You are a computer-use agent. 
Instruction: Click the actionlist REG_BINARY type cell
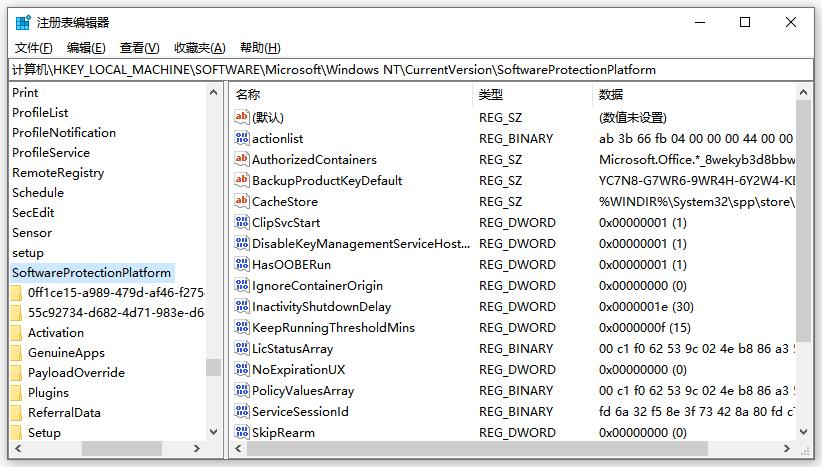(x=516, y=138)
